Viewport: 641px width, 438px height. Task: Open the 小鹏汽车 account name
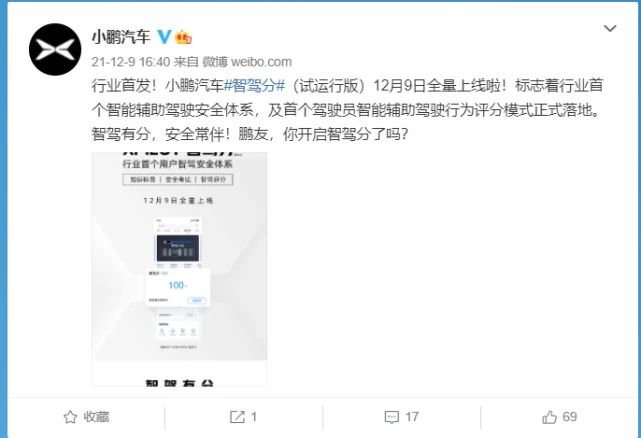[121, 37]
